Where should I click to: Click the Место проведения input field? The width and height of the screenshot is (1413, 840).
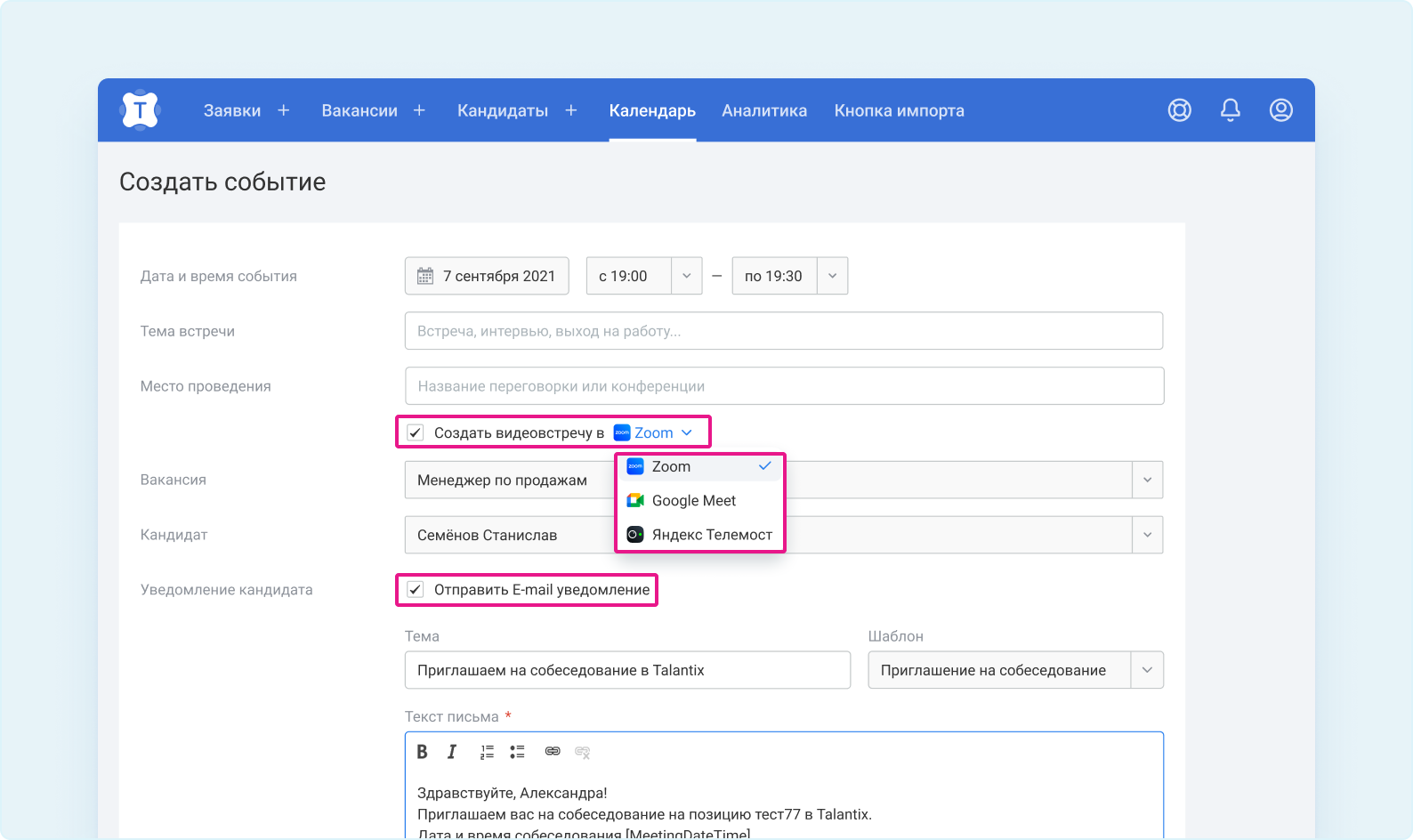tap(784, 386)
